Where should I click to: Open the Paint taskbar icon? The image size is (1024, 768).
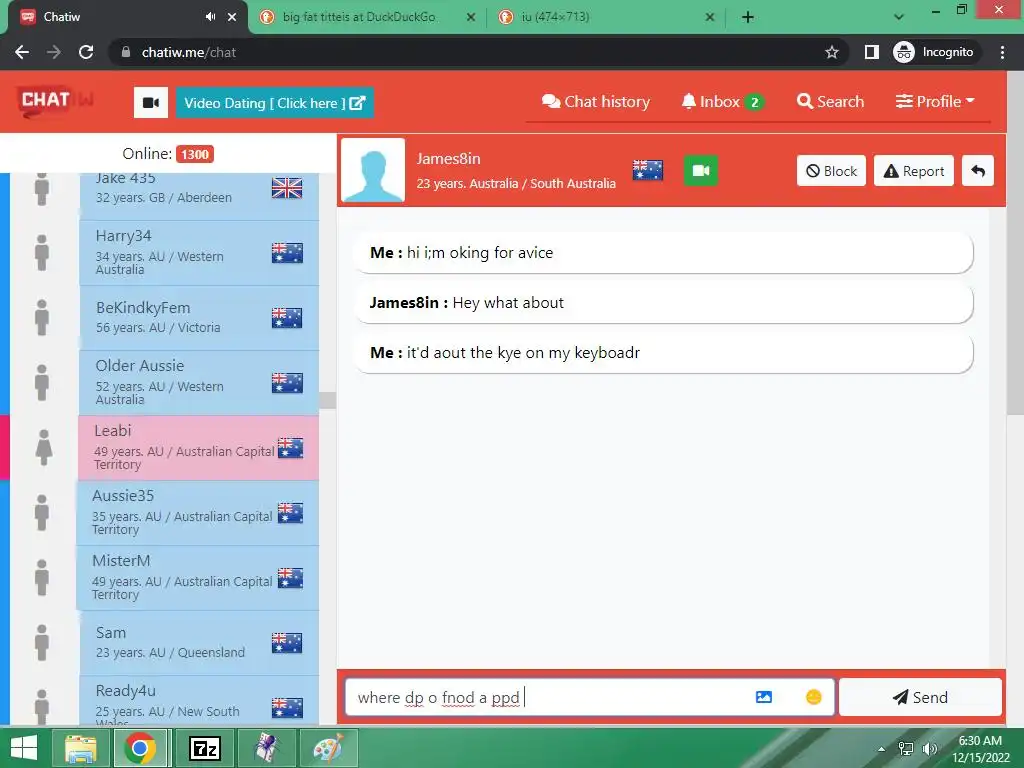pos(328,748)
